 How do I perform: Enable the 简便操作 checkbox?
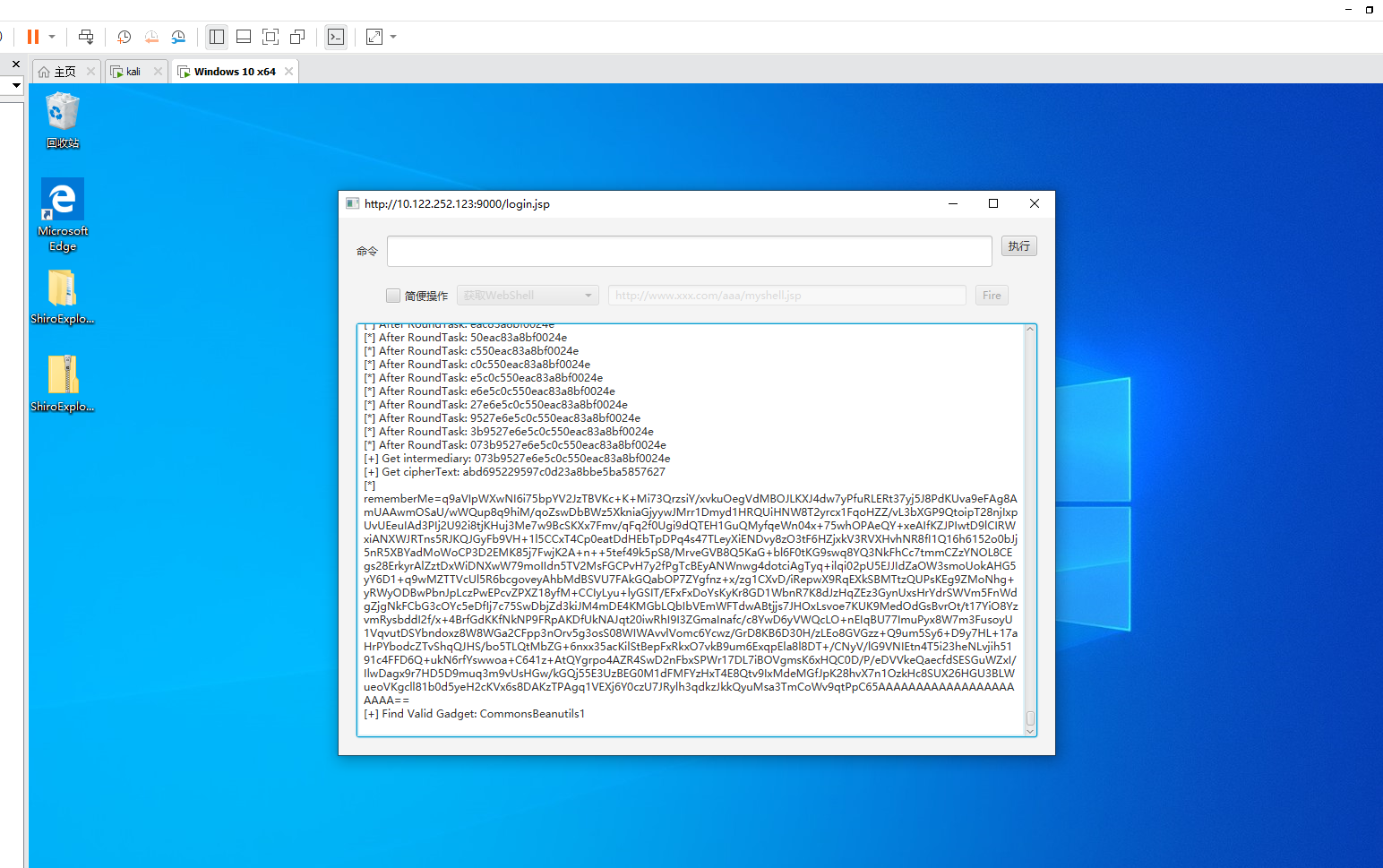392,296
